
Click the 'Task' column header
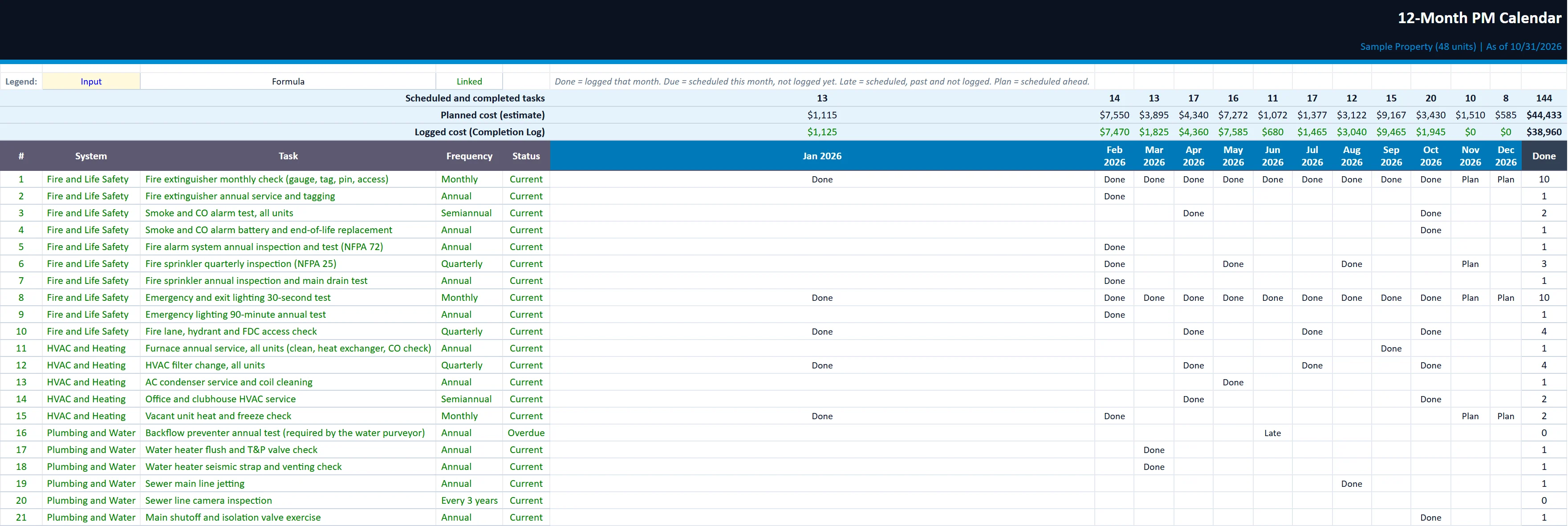click(288, 156)
